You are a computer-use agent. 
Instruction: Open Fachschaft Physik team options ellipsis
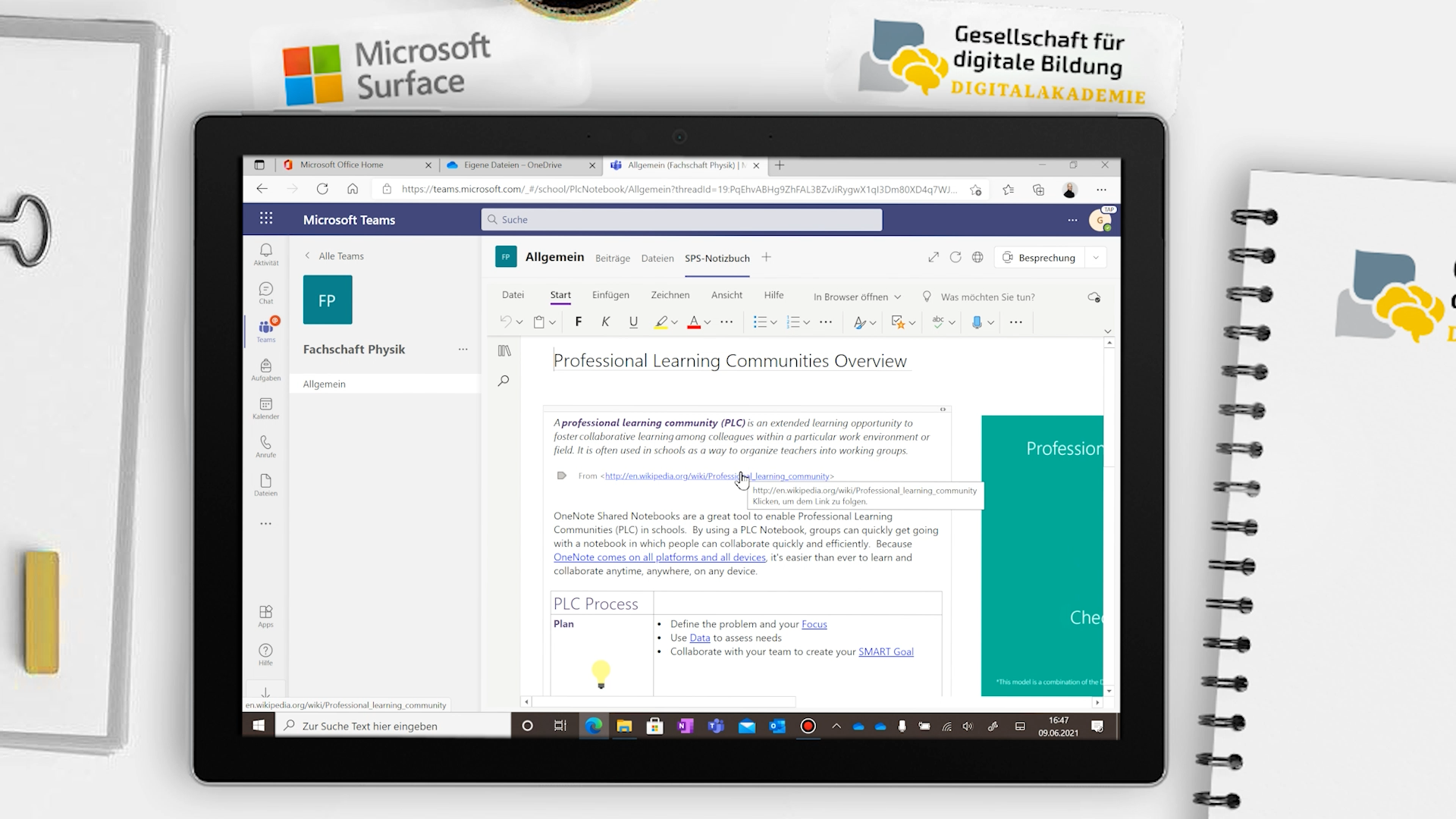pos(463,350)
